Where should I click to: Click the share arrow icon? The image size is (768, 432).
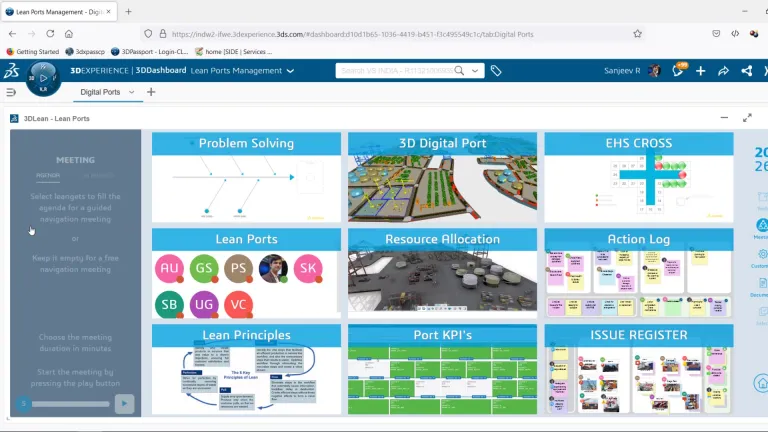[x=723, y=71]
